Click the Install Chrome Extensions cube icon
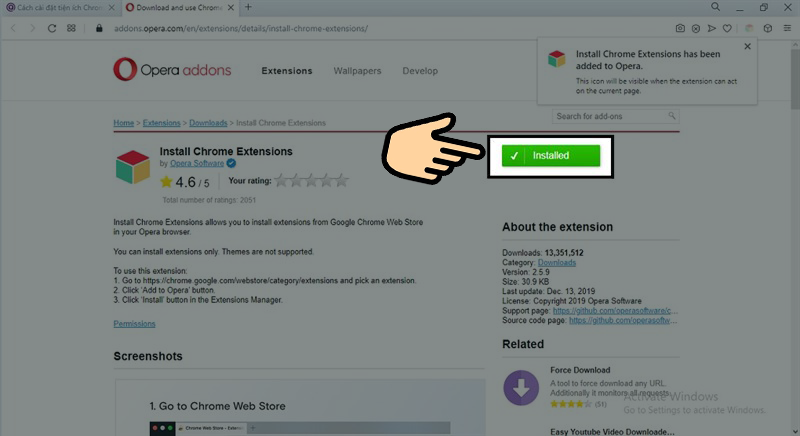 pyautogui.click(x=133, y=167)
